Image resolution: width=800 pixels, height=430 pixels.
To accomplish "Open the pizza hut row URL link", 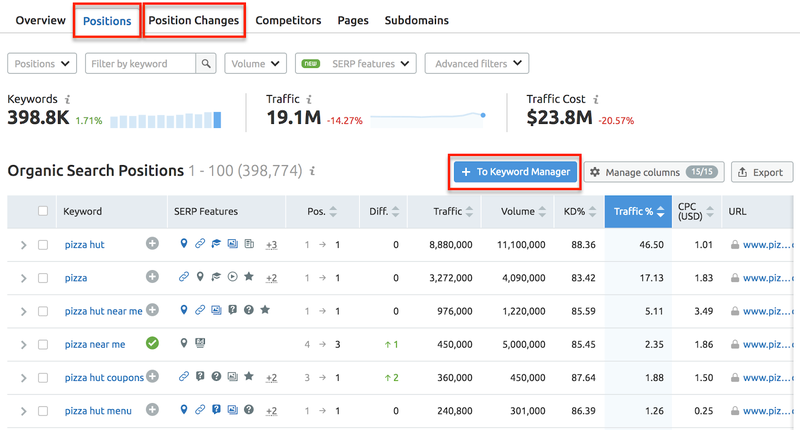I will click(768, 245).
